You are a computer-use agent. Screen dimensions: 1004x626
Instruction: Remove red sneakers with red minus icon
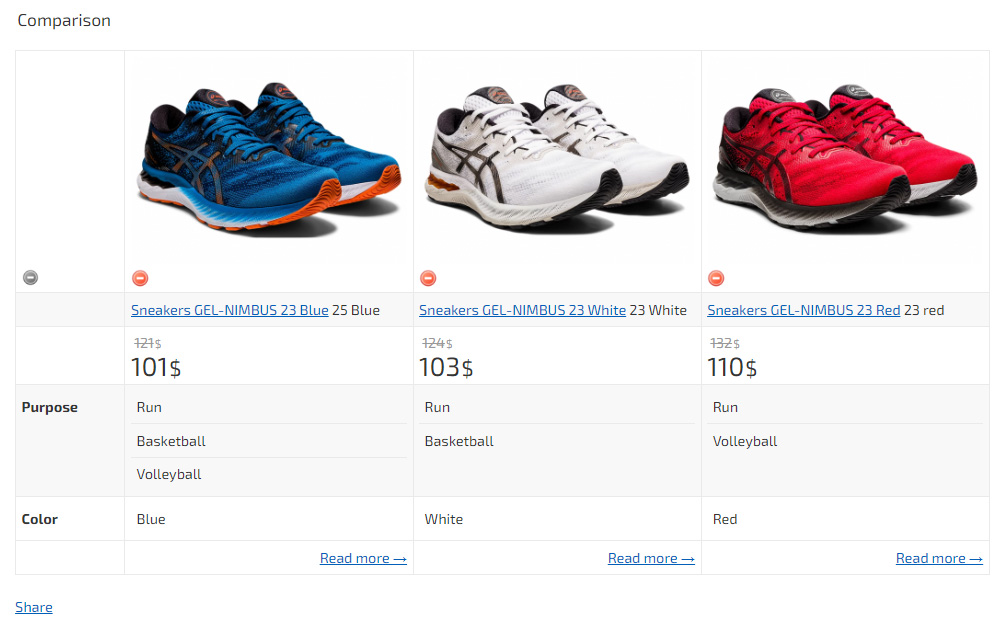pyautogui.click(x=716, y=278)
